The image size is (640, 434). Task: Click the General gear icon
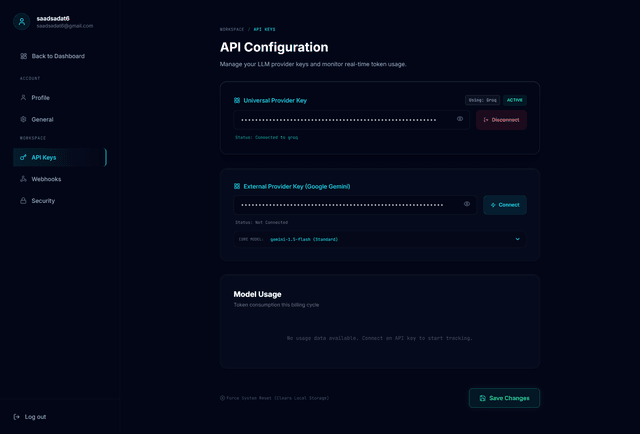23,119
